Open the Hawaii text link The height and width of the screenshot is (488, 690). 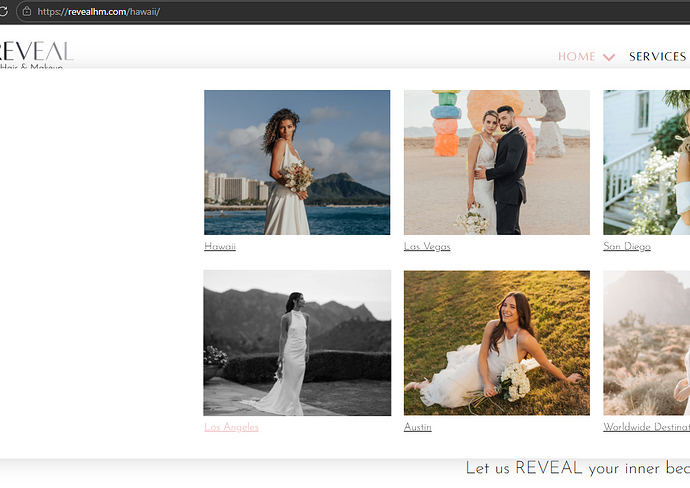point(220,246)
